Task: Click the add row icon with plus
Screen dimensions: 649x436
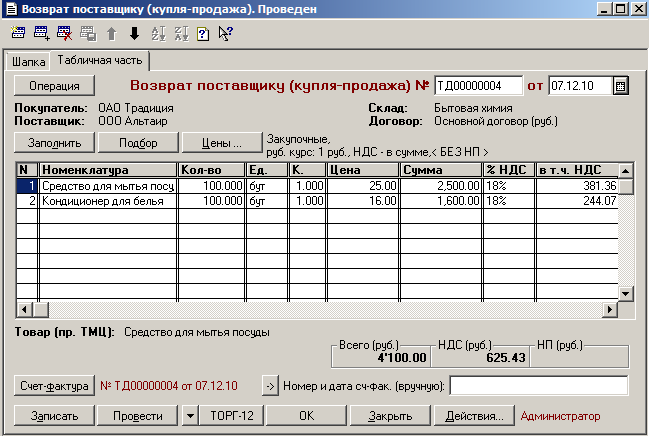Action: 42,33
